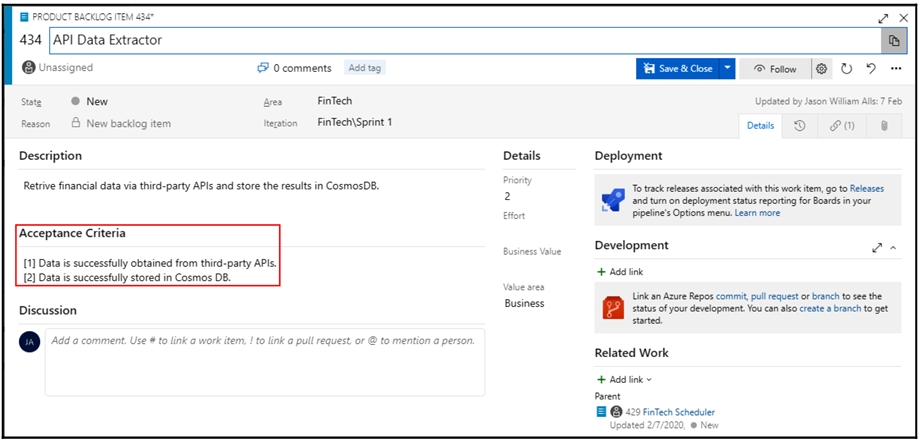Click the Add tag button
Screen dimensions: 919x441
(x=365, y=68)
